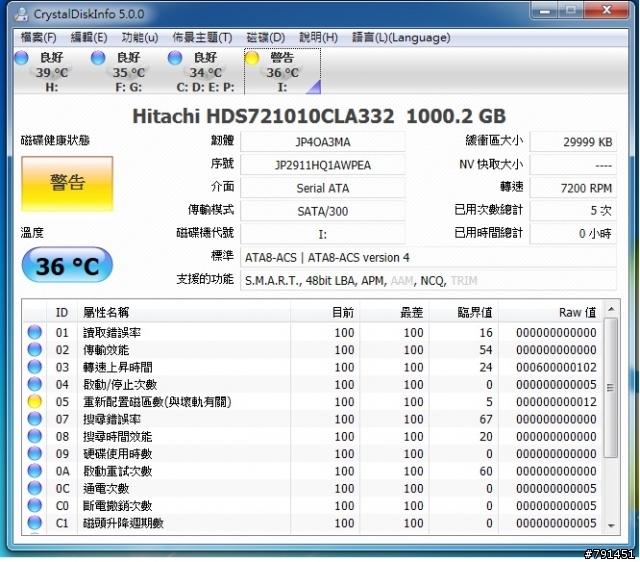The image size is (640, 562).
Task: Select the C: D: E: P: disk tab
Action: (205, 71)
